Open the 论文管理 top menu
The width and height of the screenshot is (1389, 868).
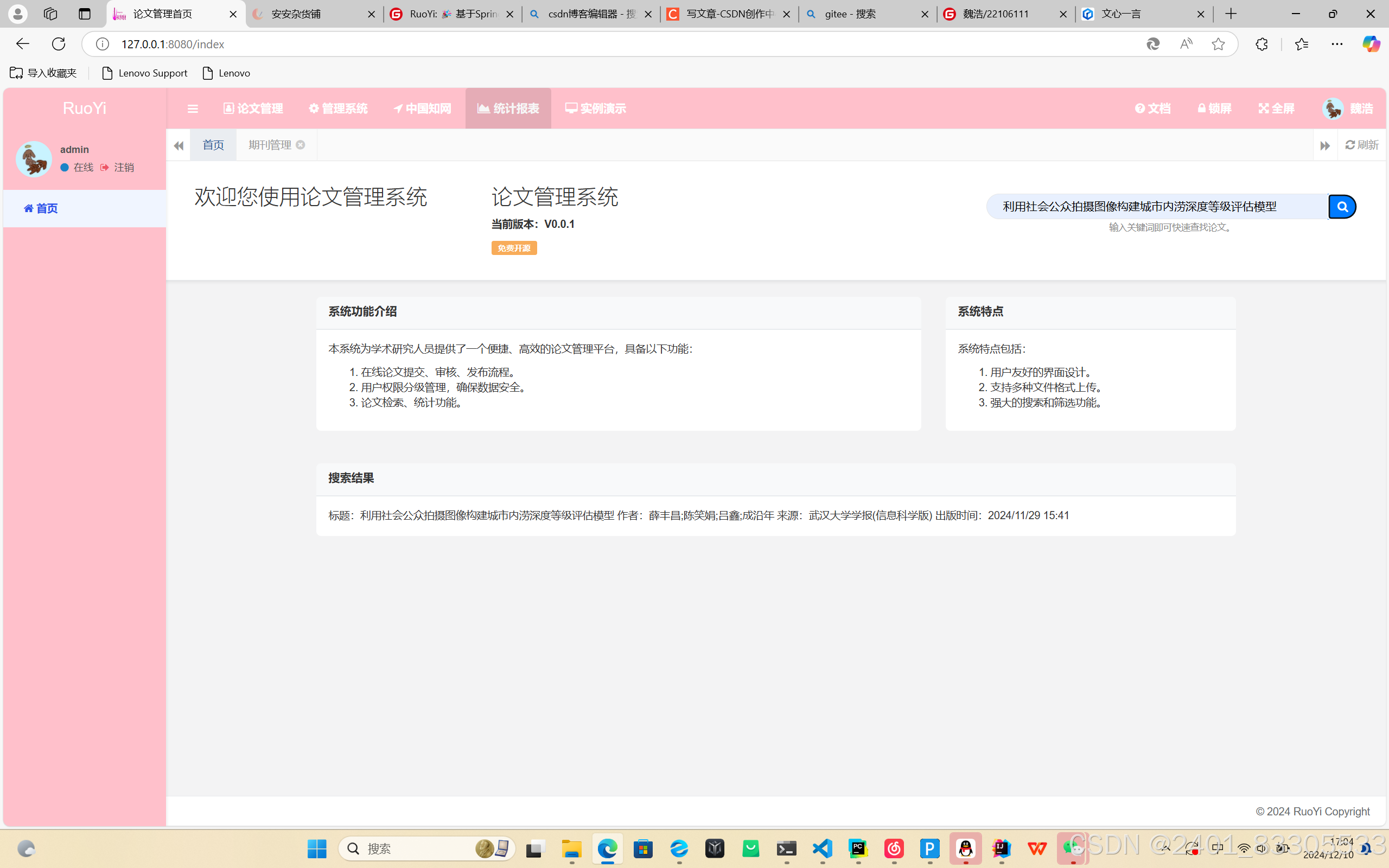click(253, 108)
